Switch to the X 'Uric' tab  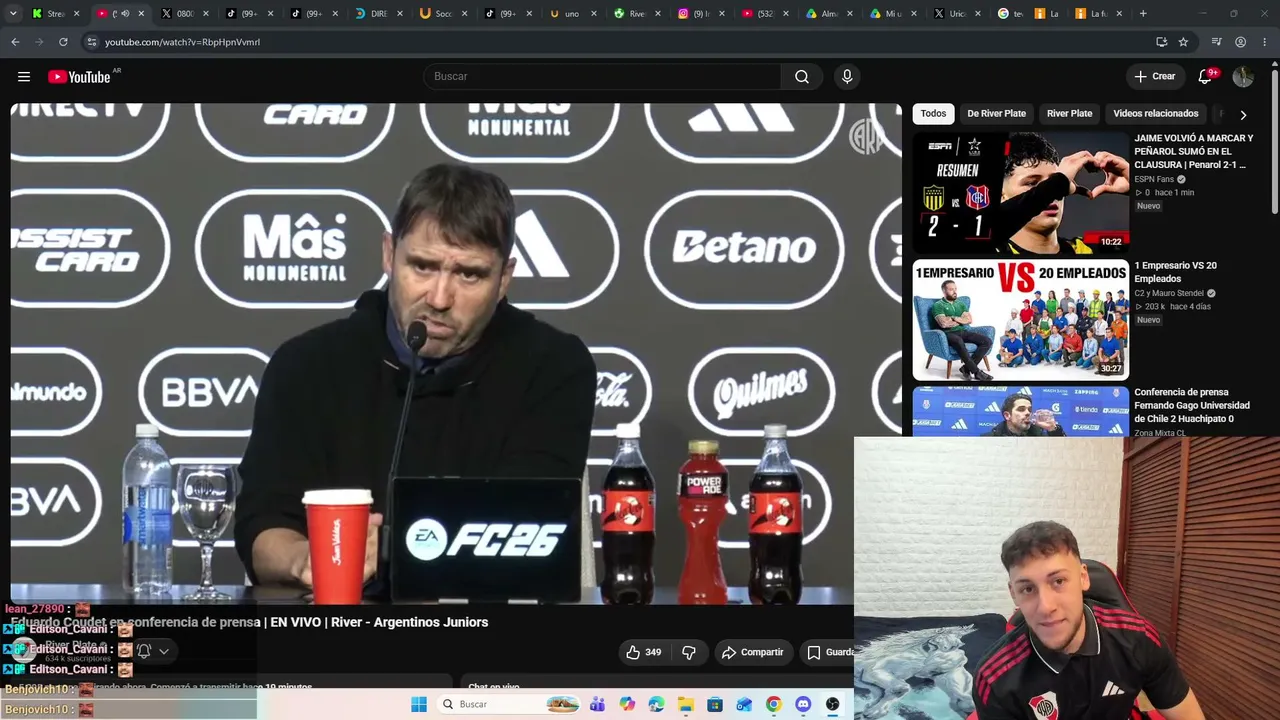[959, 14]
